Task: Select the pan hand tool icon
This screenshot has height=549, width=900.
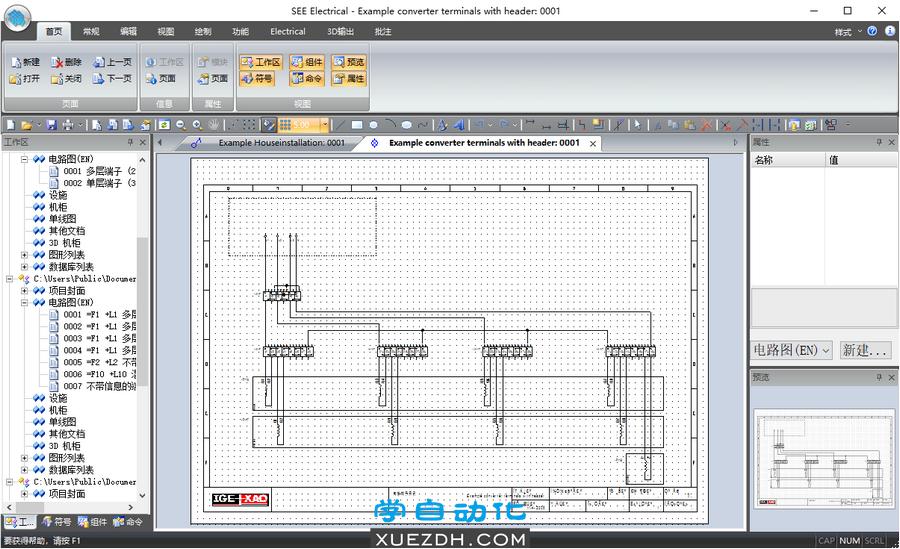Action: click(214, 125)
